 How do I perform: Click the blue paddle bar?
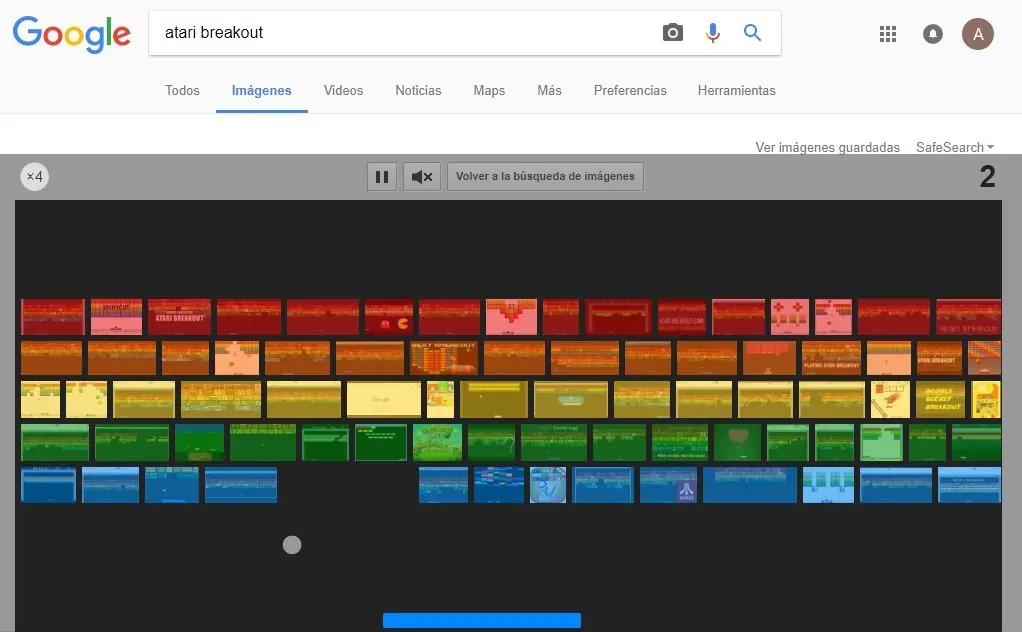[481, 620]
